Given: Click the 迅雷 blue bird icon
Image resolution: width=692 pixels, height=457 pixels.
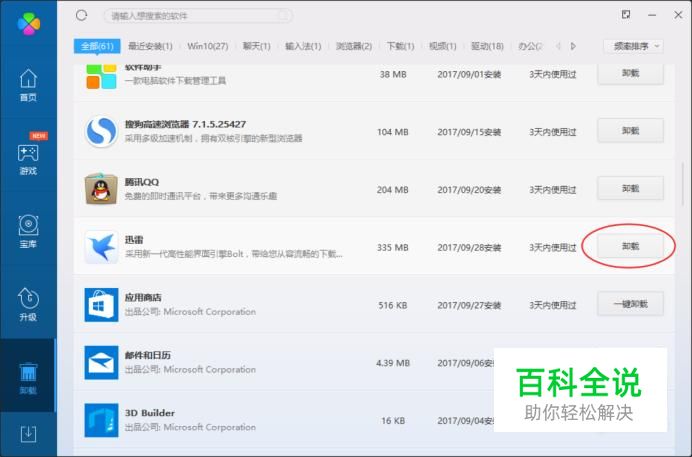Looking at the screenshot, I should (x=101, y=247).
